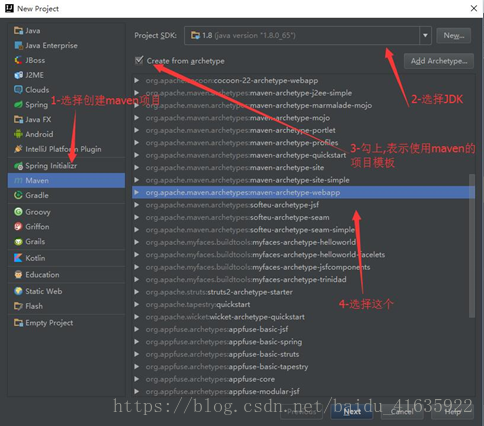The height and width of the screenshot is (426, 484).
Task: Select the Spring Initializr icon
Action: (x=18, y=166)
